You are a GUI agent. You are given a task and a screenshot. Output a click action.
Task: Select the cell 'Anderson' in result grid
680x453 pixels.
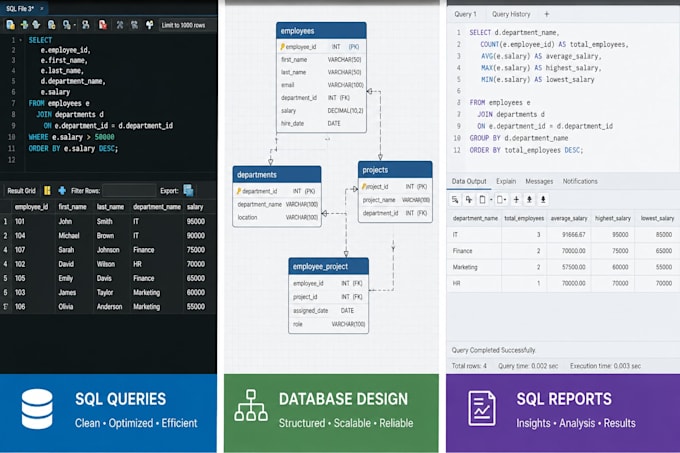tap(109, 306)
